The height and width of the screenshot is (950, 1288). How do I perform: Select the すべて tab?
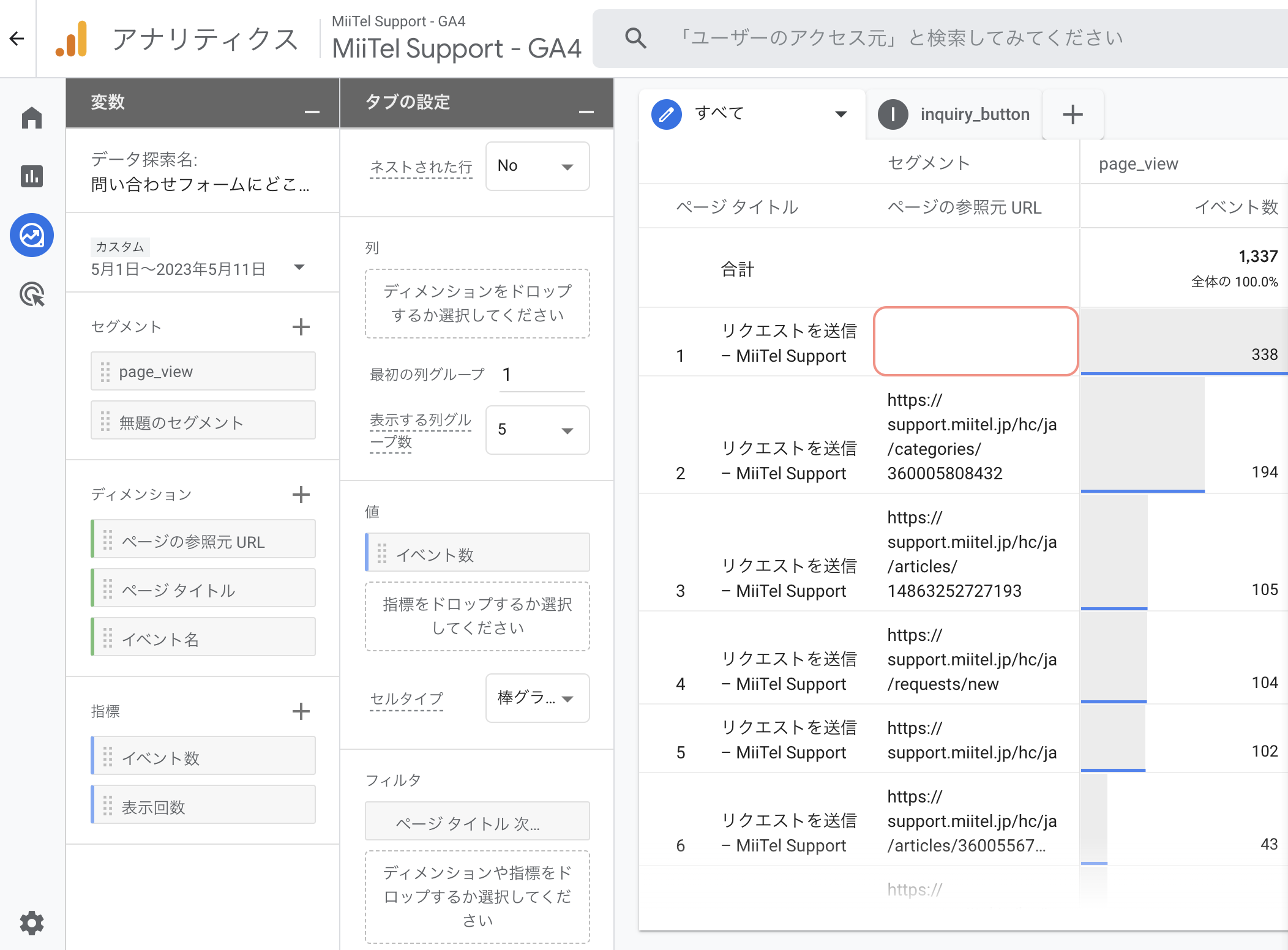pyautogui.click(x=752, y=114)
